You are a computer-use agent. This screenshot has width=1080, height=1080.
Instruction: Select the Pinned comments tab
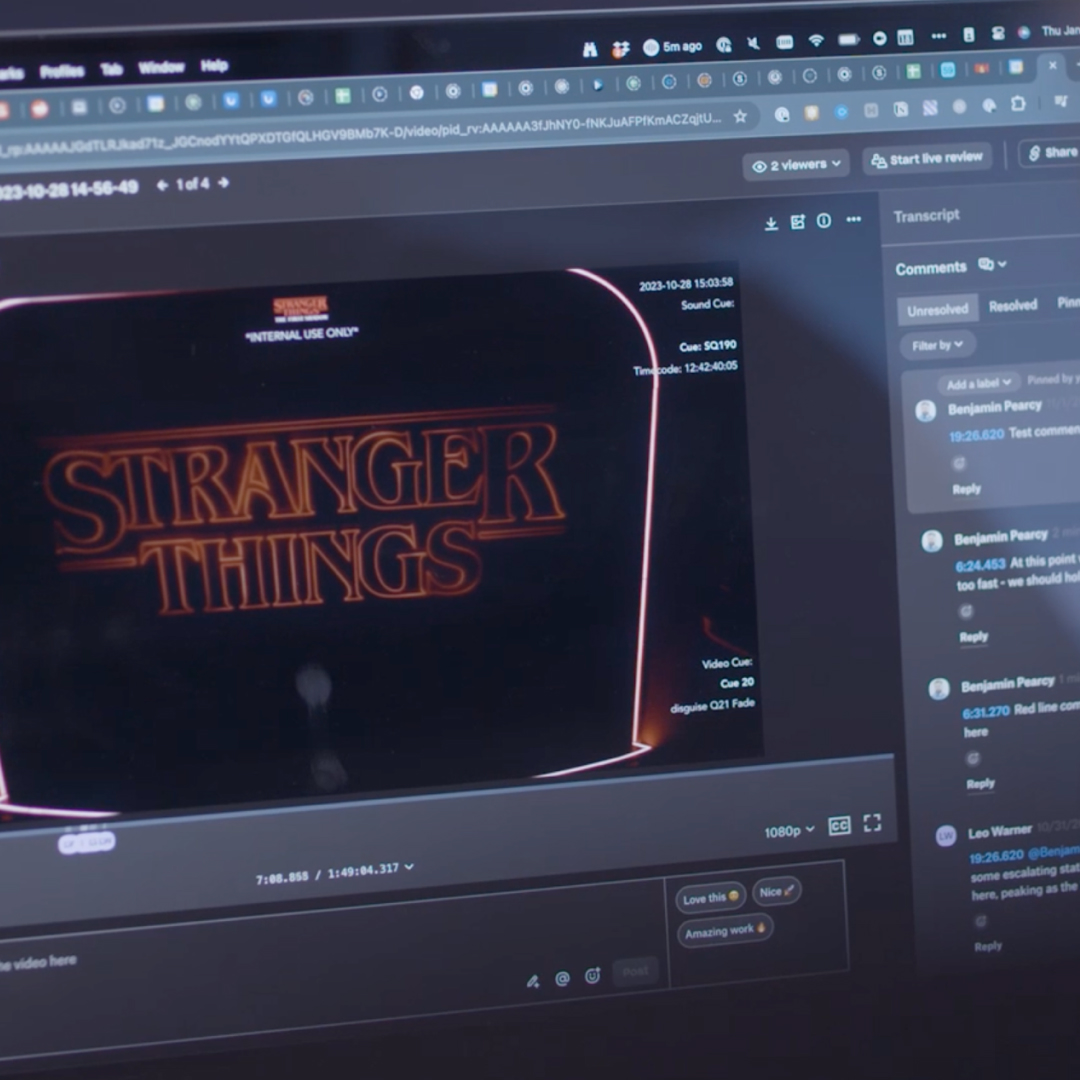[1068, 302]
